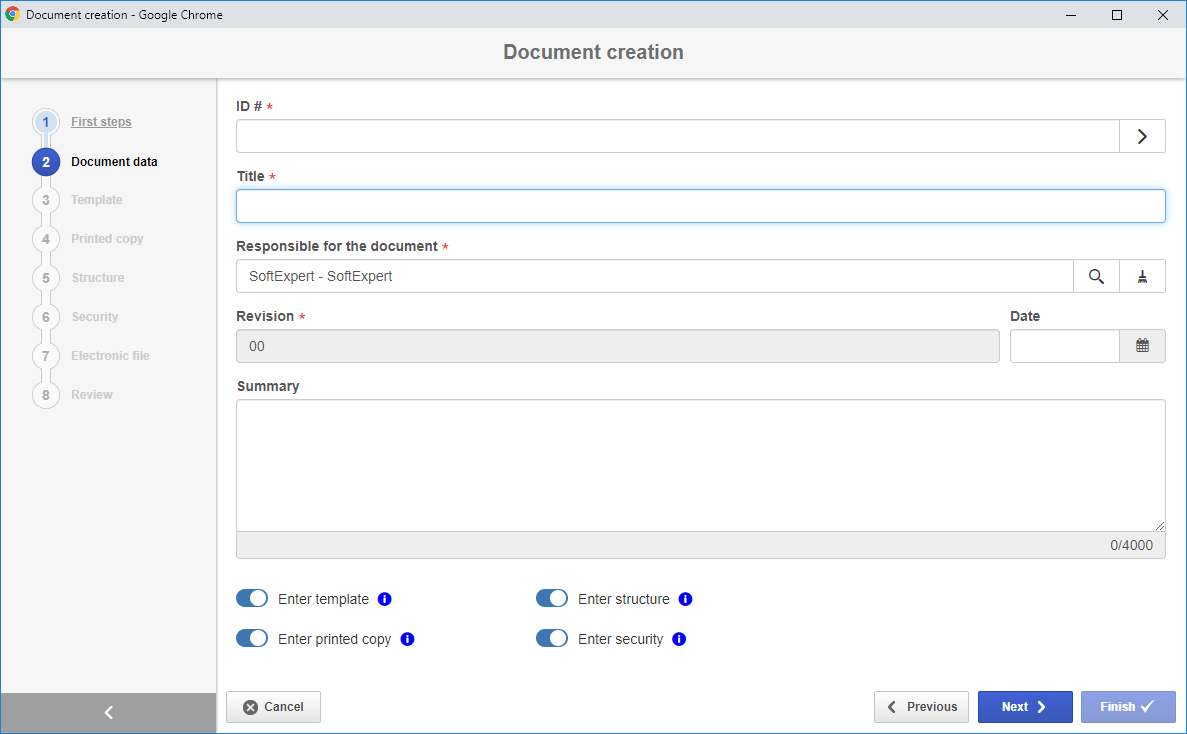Click step 3 circle icon

pos(45,200)
